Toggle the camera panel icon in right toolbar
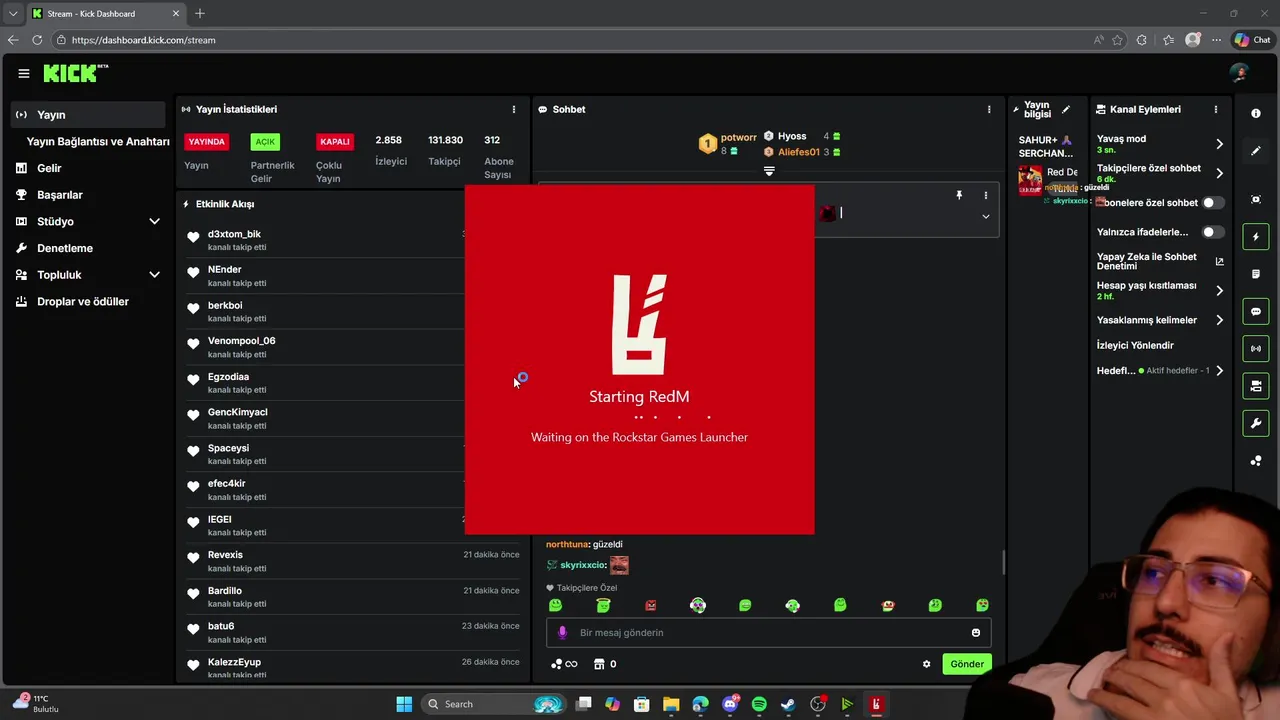1280x720 pixels. click(1256, 386)
